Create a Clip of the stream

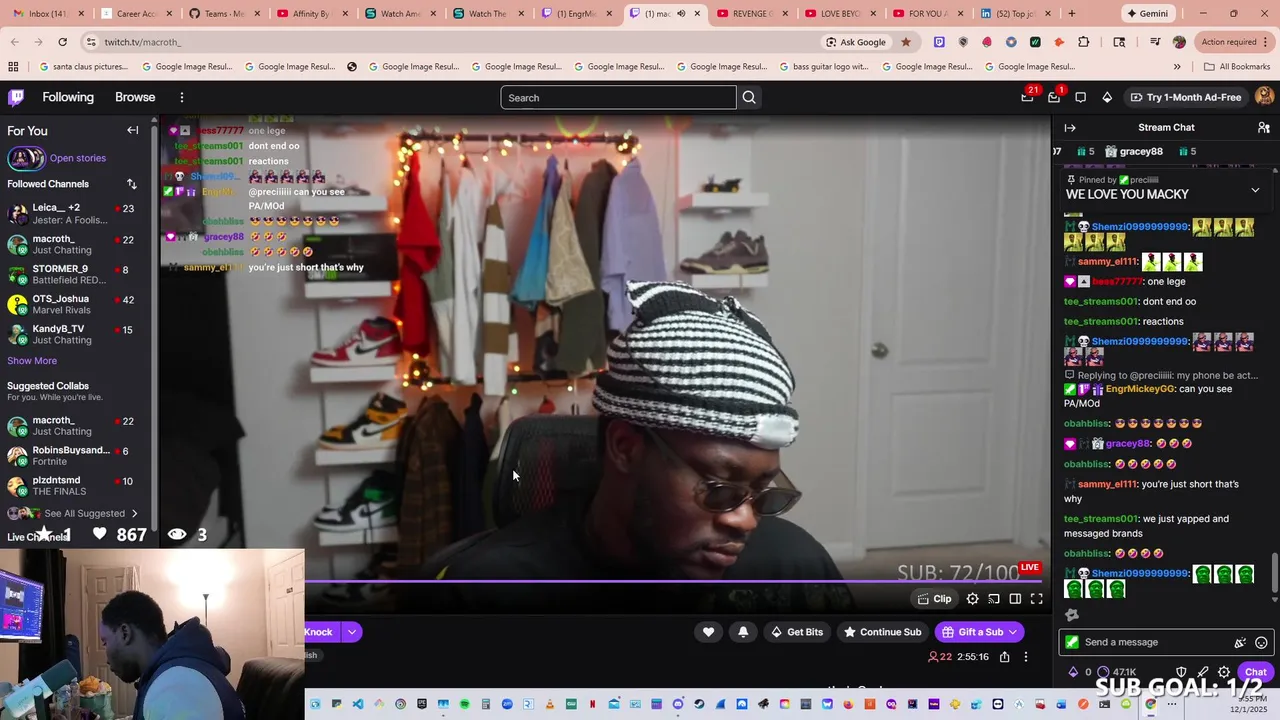(x=935, y=599)
